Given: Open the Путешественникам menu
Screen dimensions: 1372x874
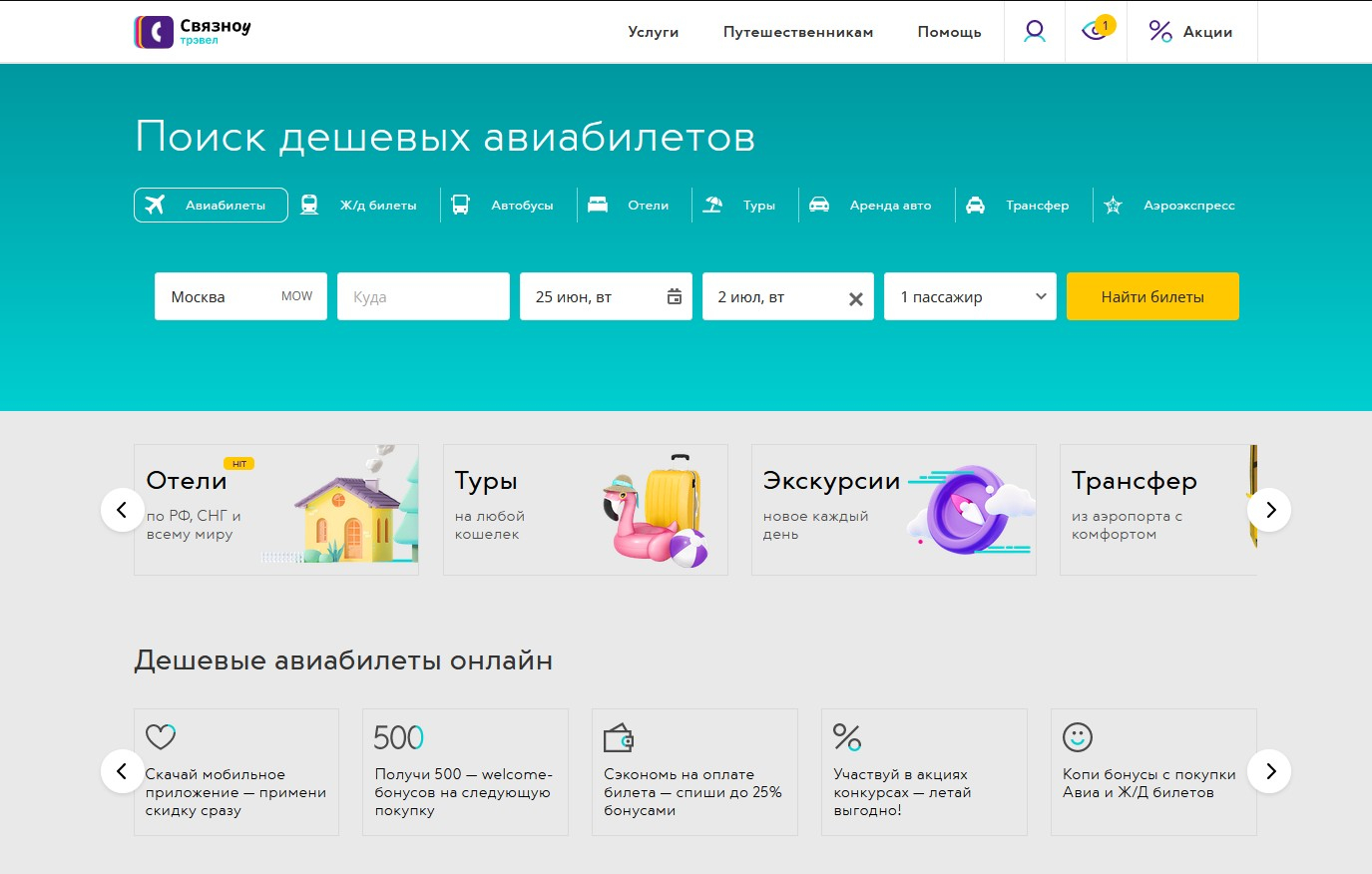Looking at the screenshot, I should (x=797, y=32).
